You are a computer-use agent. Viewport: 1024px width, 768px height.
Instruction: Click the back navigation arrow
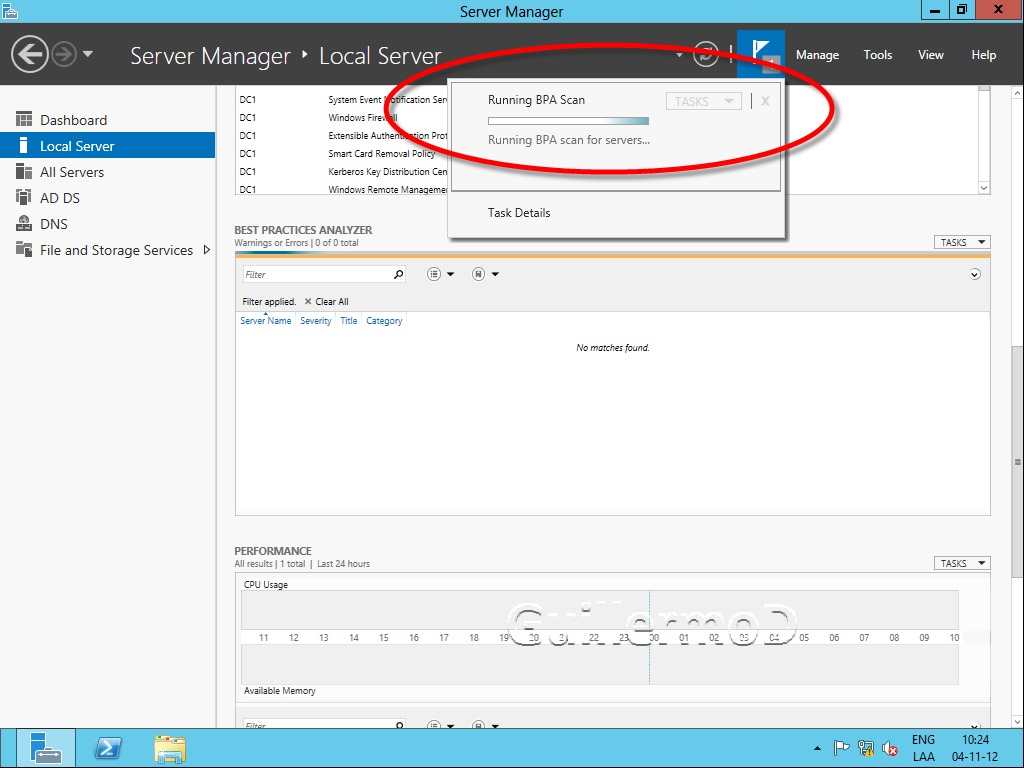(30, 54)
